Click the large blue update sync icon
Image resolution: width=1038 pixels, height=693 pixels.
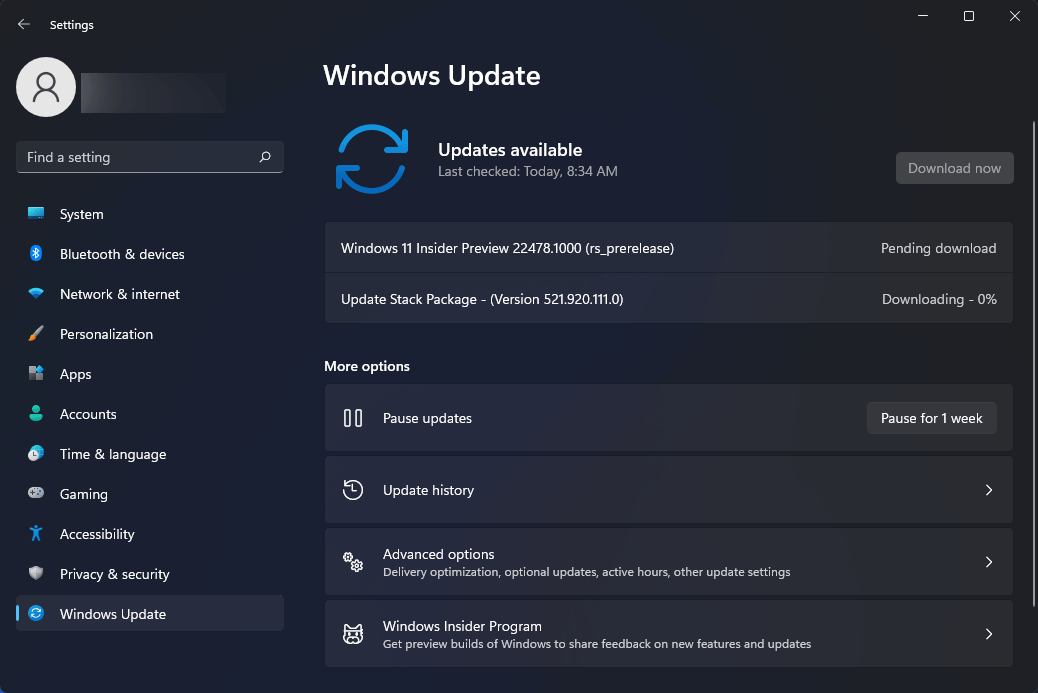371,159
